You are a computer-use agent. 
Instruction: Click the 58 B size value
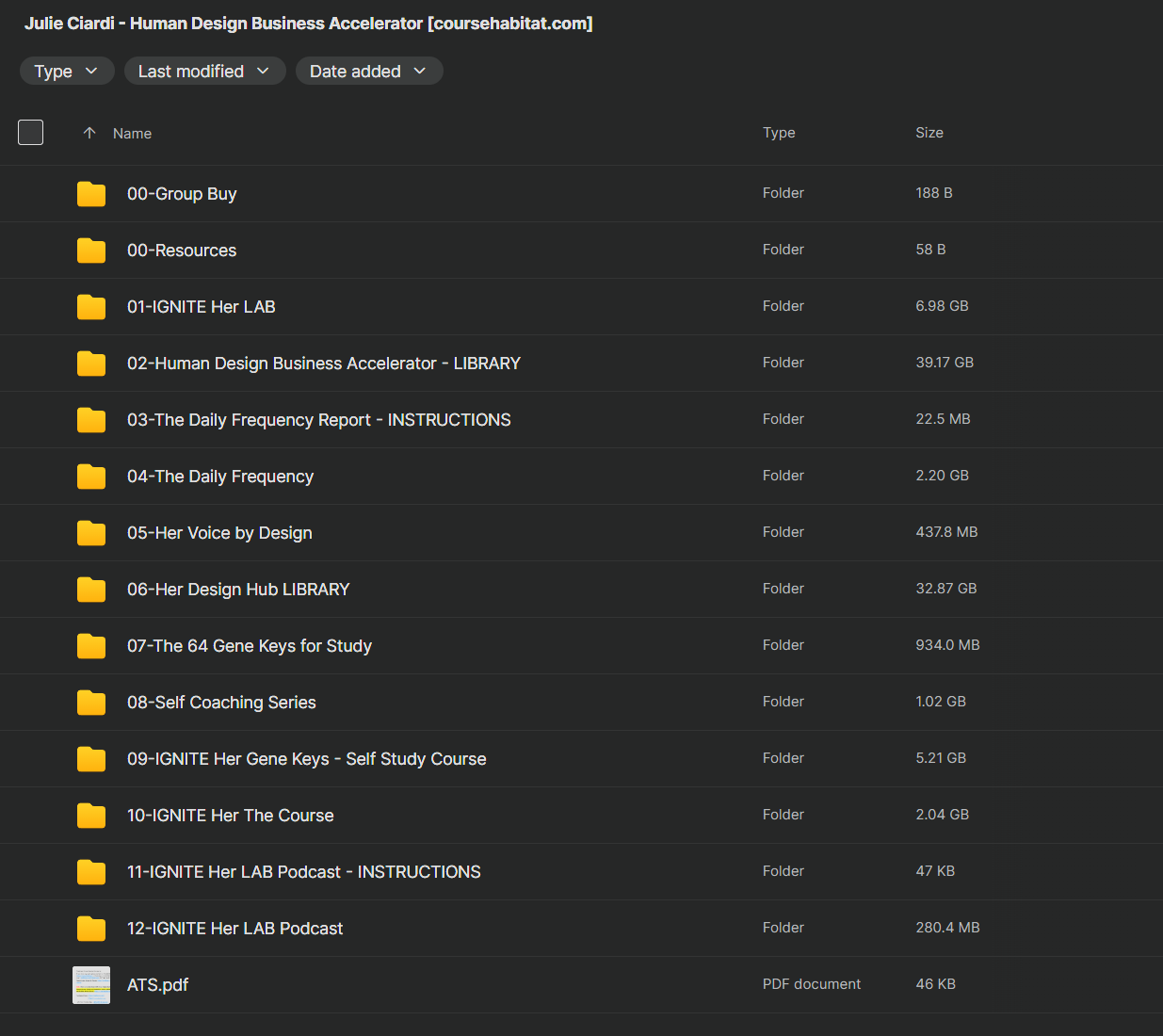tap(930, 250)
